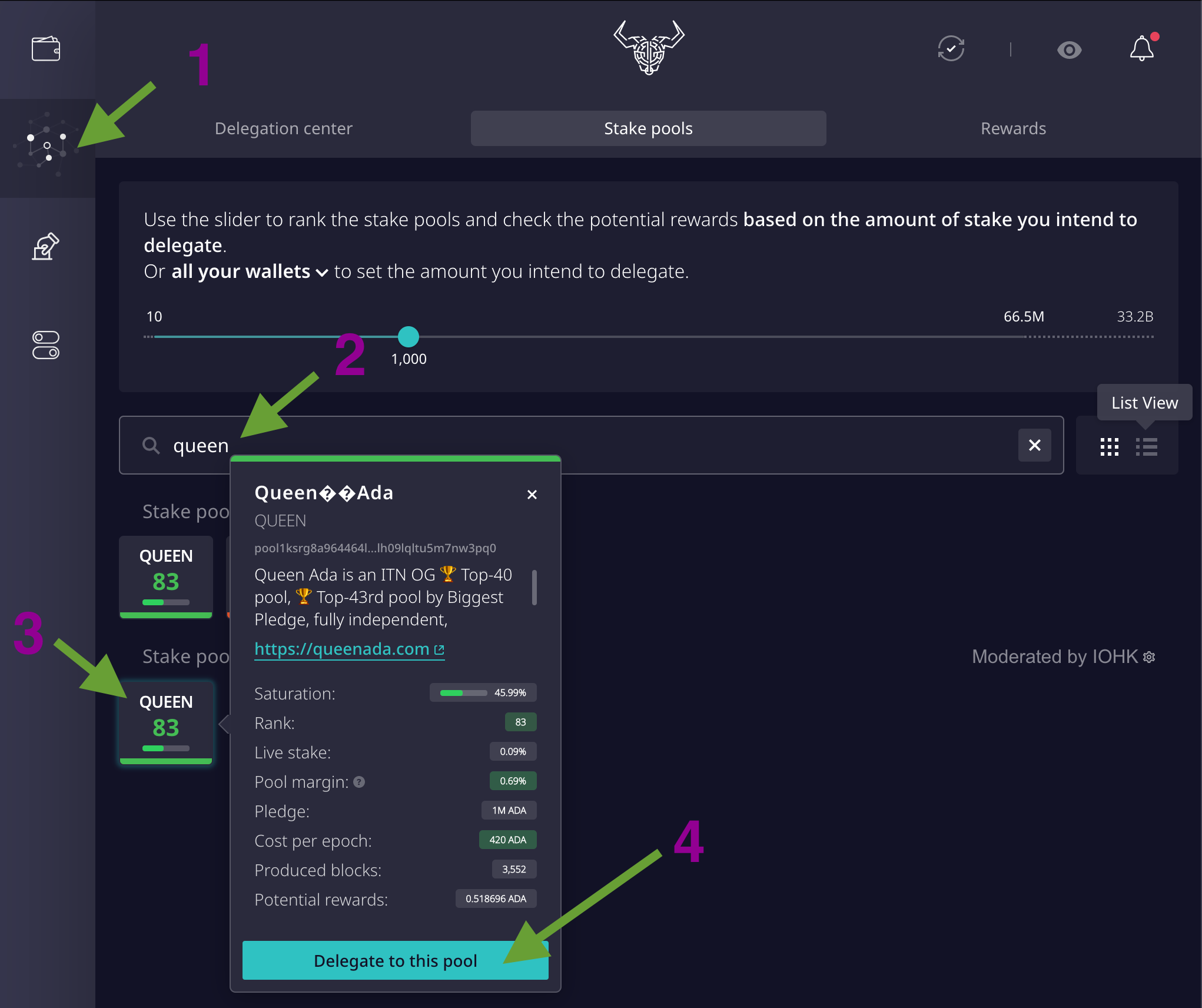
Task: Click the Pledge 1M ADA value
Action: coord(509,810)
